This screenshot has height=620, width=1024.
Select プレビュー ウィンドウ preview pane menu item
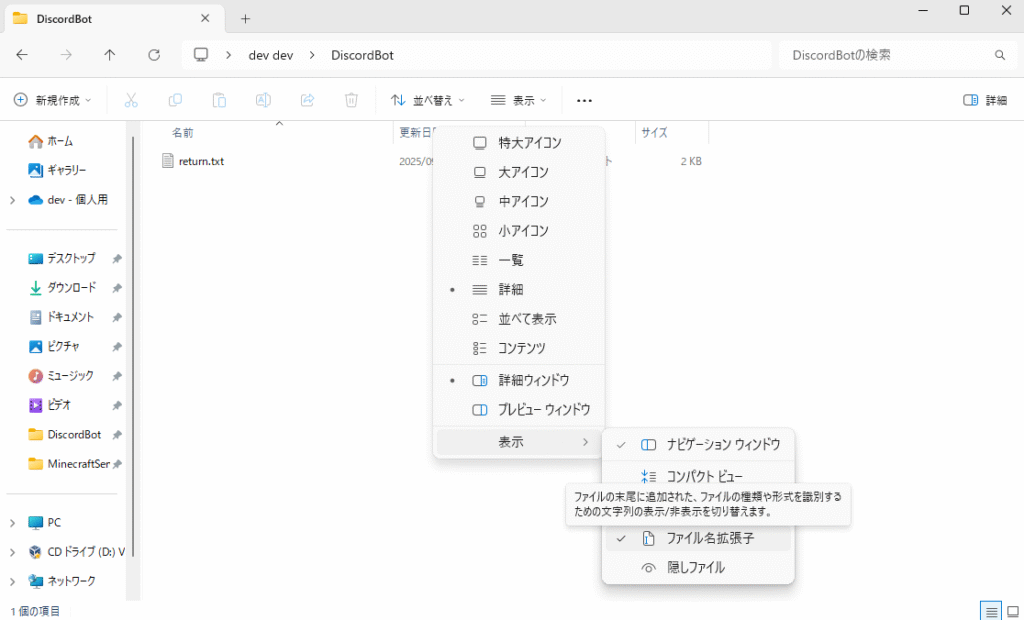[x=544, y=410]
